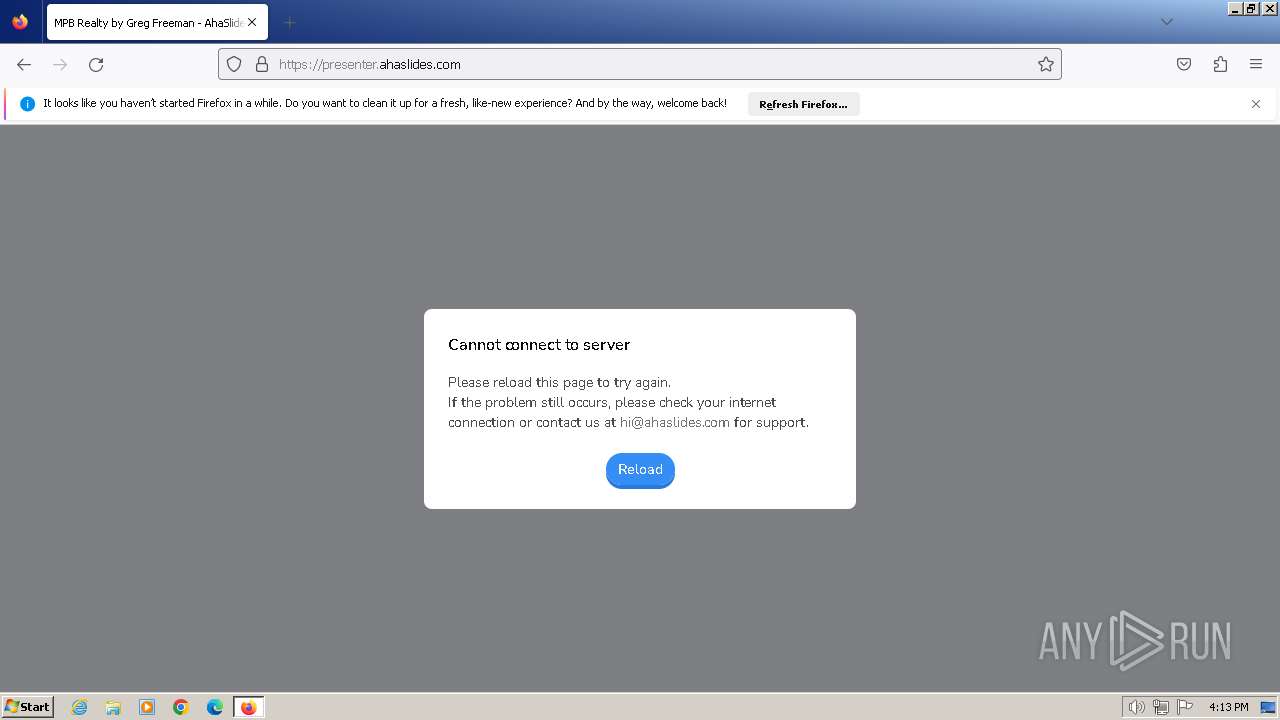1280x720 pixels.
Task: Click the "Please reload this page to try again." text
Action: 559,382
